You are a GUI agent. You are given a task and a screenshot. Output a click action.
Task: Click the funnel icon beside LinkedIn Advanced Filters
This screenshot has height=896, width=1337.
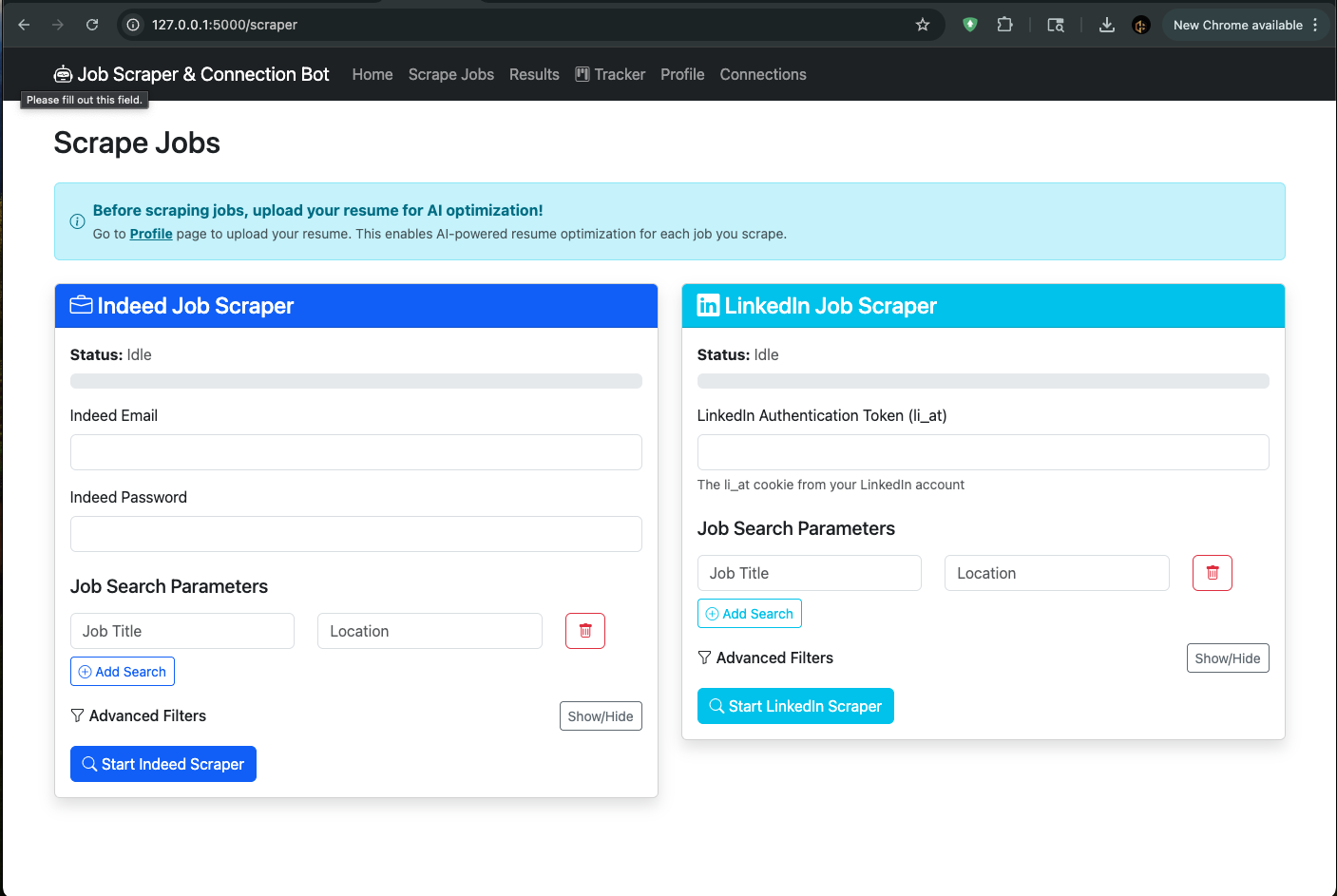click(x=704, y=658)
